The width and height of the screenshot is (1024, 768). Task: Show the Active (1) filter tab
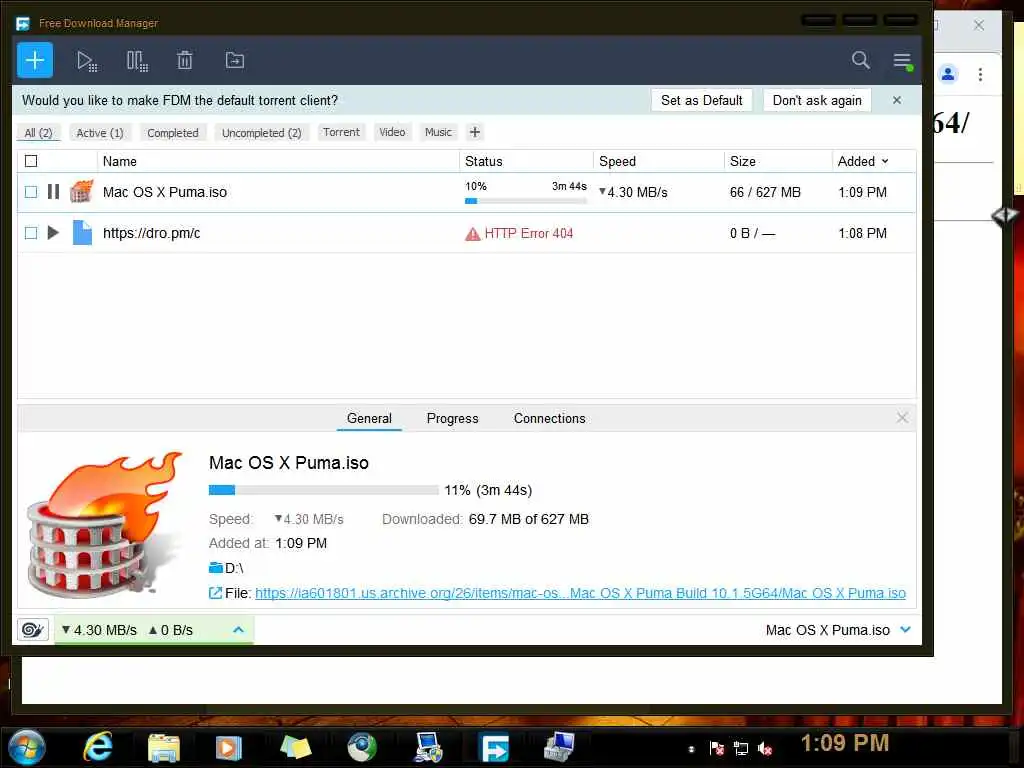[x=100, y=133]
